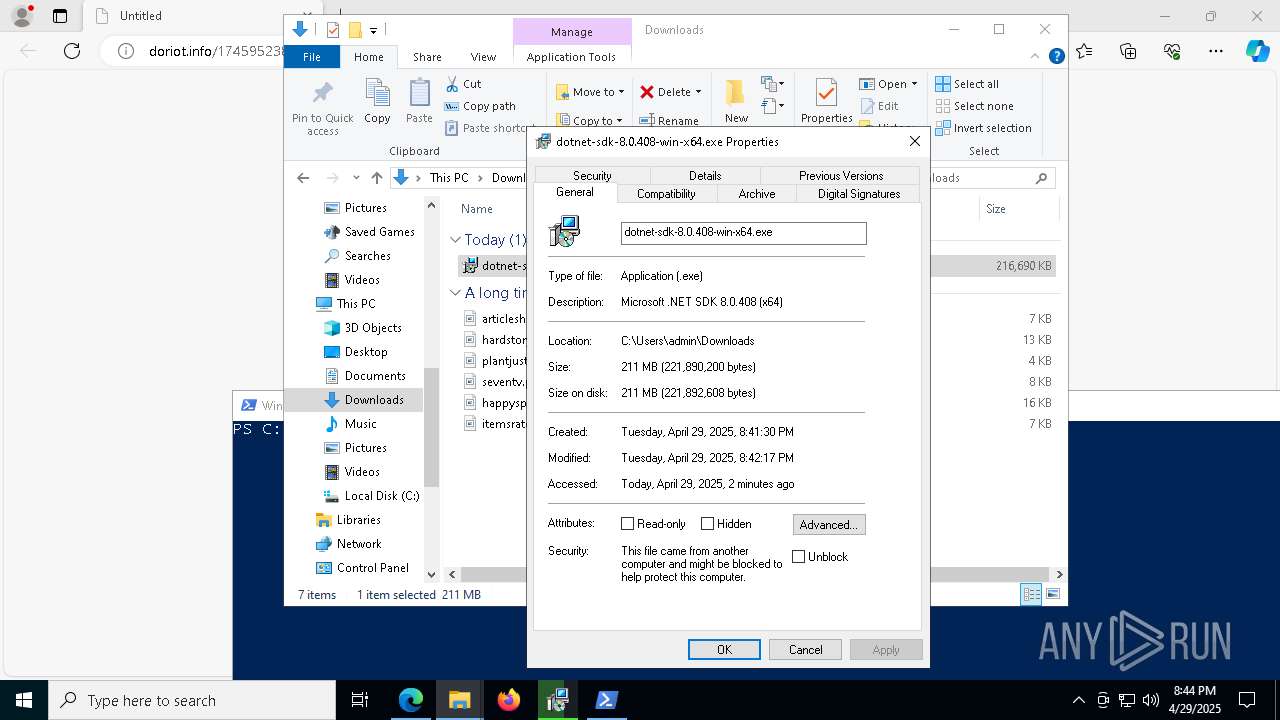Open the Previous Versions tab
Image resolution: width=1280 pixels, height=720 pixels.
coord(841,176)
